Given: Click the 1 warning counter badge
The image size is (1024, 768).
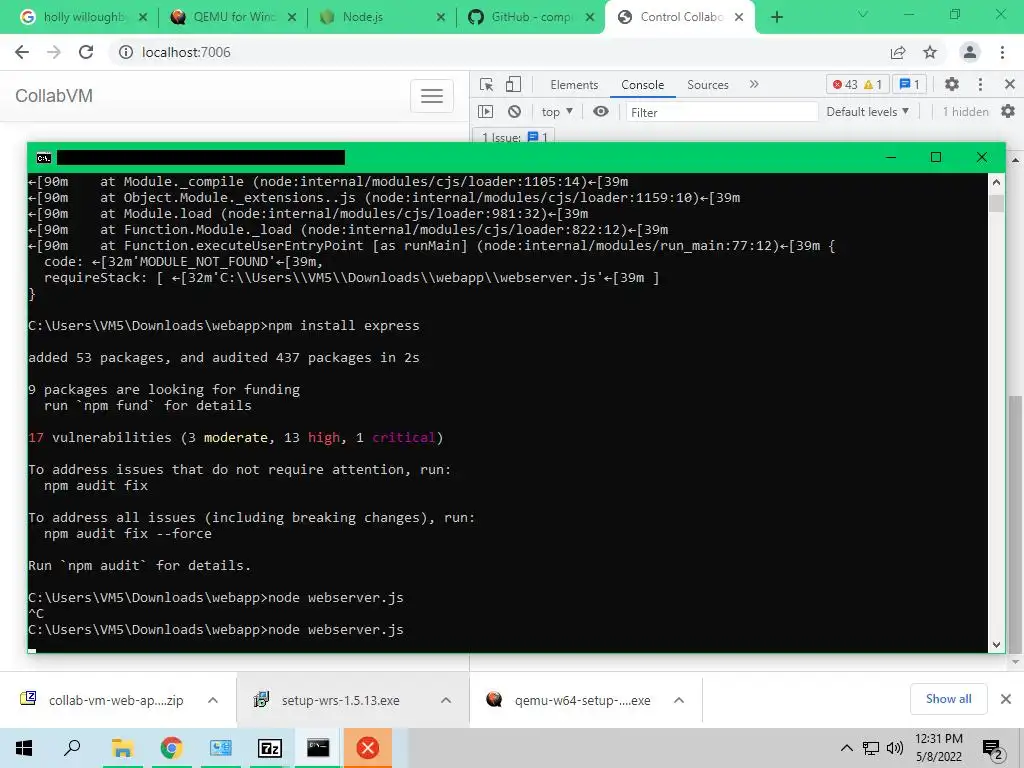Looking at the screenshot, I should [x=873, y=84].
